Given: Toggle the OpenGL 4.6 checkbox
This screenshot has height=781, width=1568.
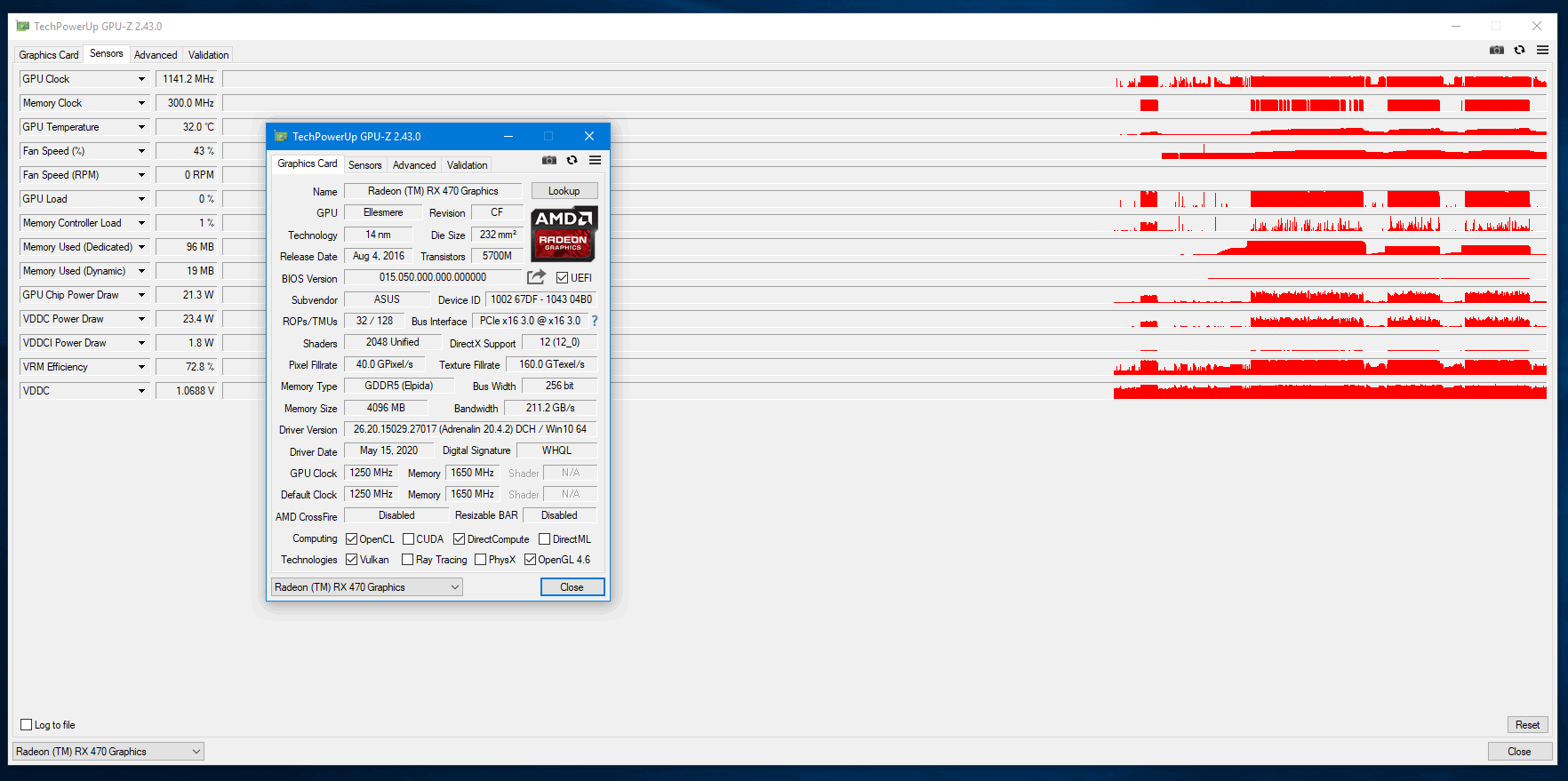Looking at the screenshot, I should pyautogui.click(x=531, y=560).
